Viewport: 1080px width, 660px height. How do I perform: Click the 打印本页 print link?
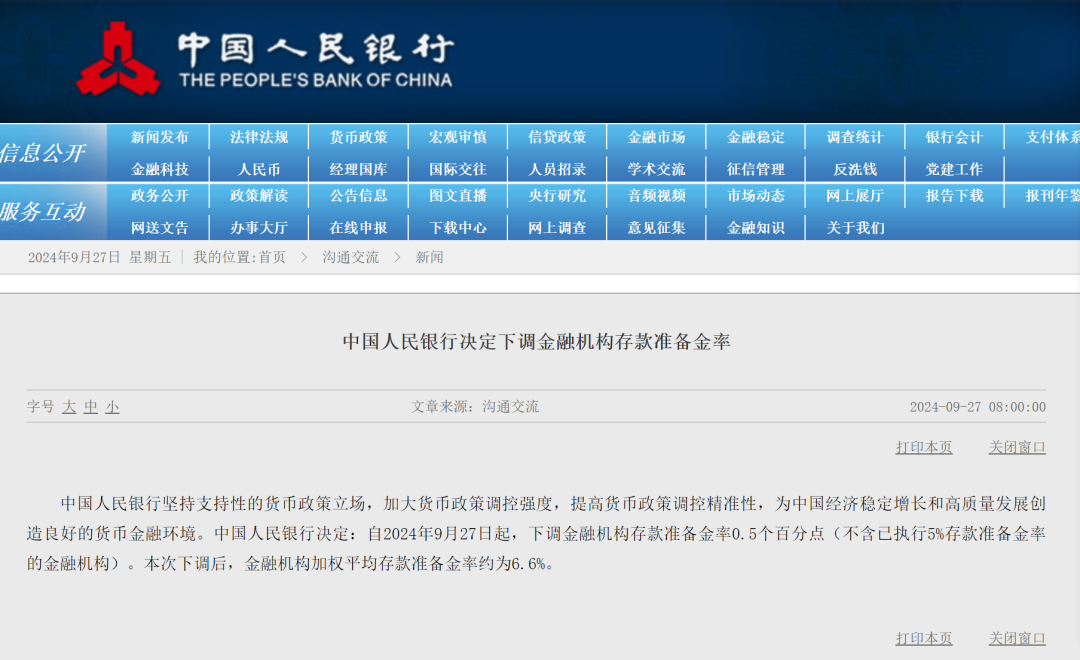pos(923,447)
